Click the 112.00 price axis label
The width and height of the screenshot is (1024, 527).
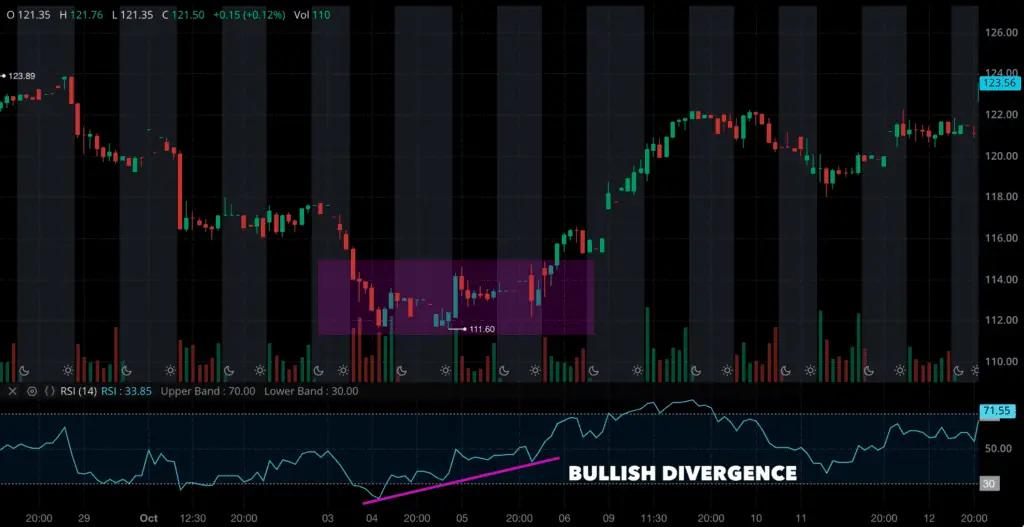pyautogui.click(x=1001, y=320)
